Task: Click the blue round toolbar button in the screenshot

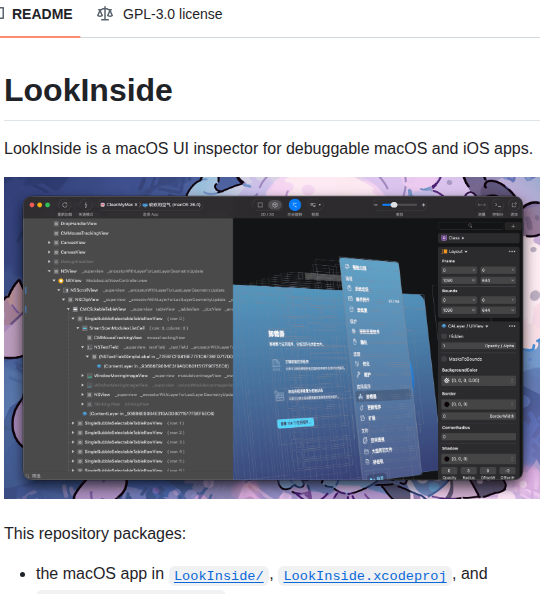Action: click(x=295, y=205)
